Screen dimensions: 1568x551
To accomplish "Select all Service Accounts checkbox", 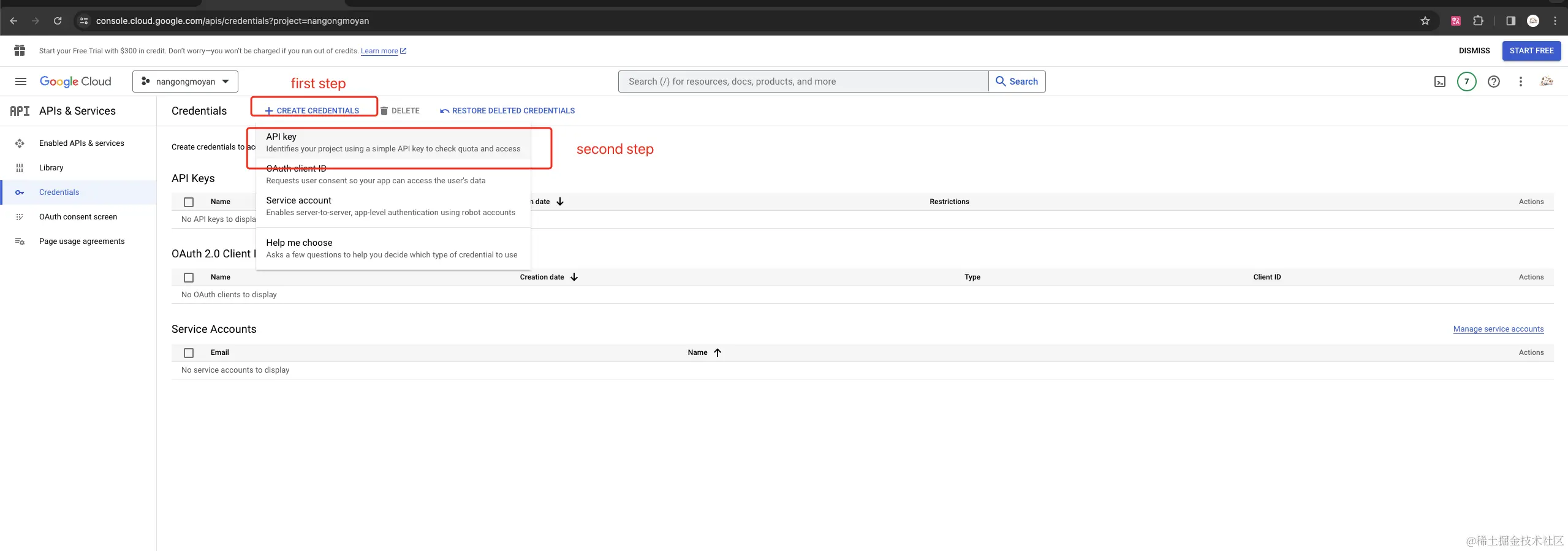I will (x=189, y=353).
